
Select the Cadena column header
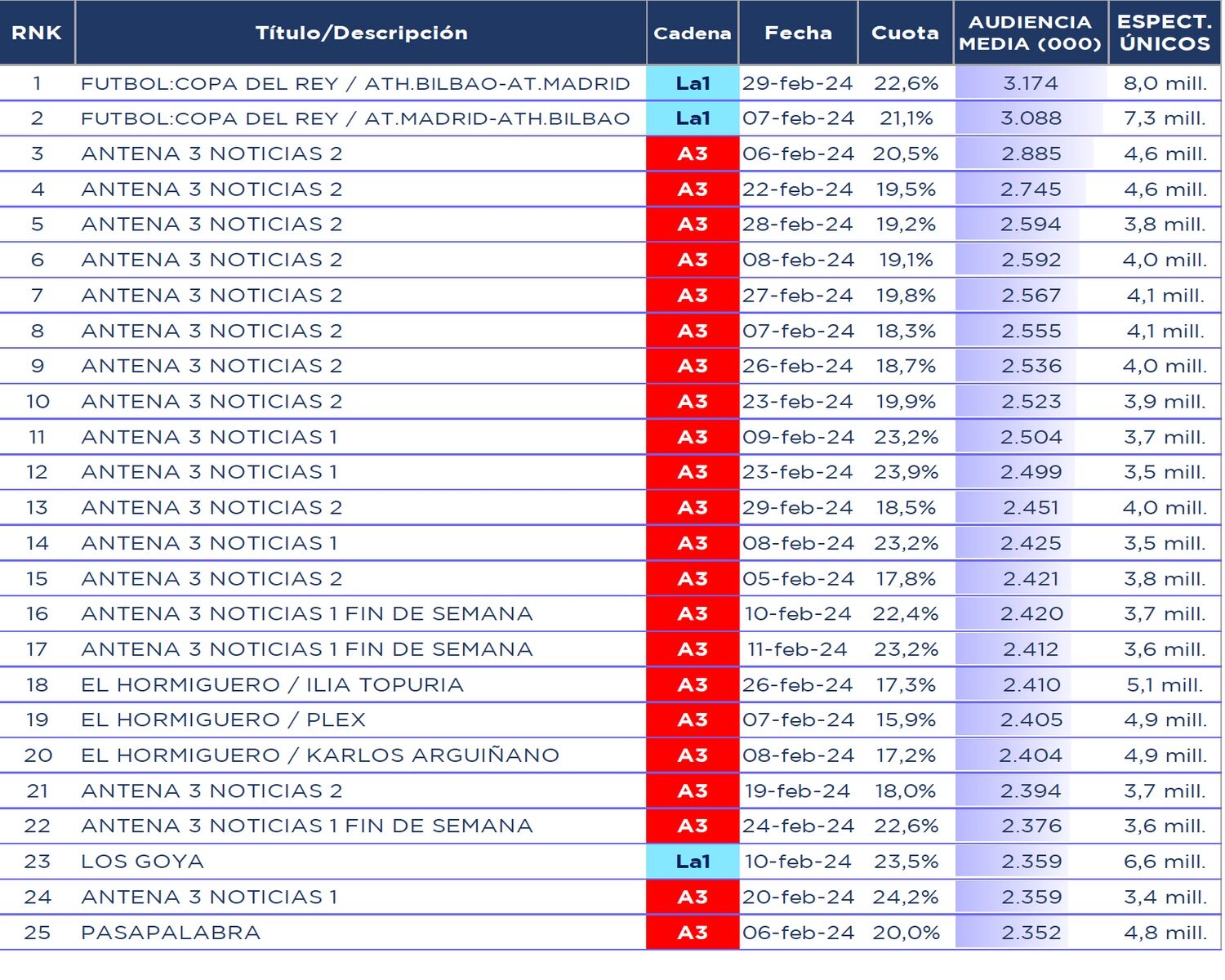point(692,33)
